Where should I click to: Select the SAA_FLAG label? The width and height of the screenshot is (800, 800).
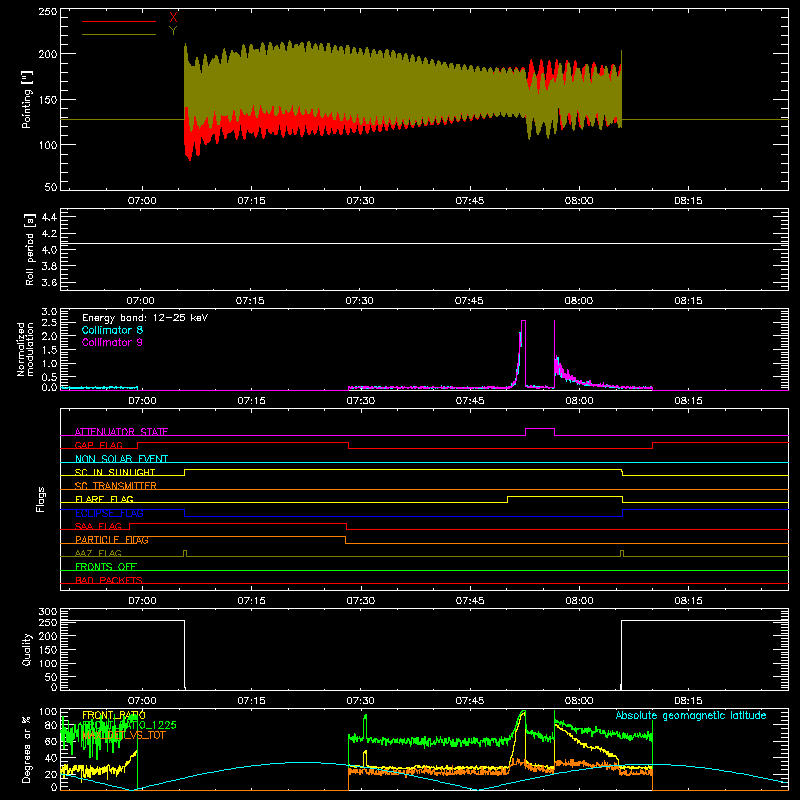[x=98, y=526]
